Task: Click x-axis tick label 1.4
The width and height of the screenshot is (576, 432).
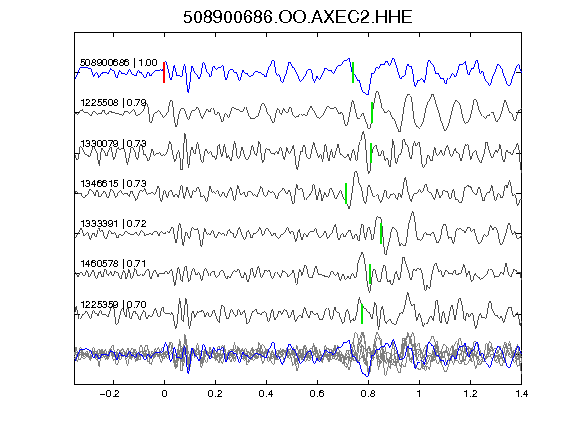Action: [522, 394]
